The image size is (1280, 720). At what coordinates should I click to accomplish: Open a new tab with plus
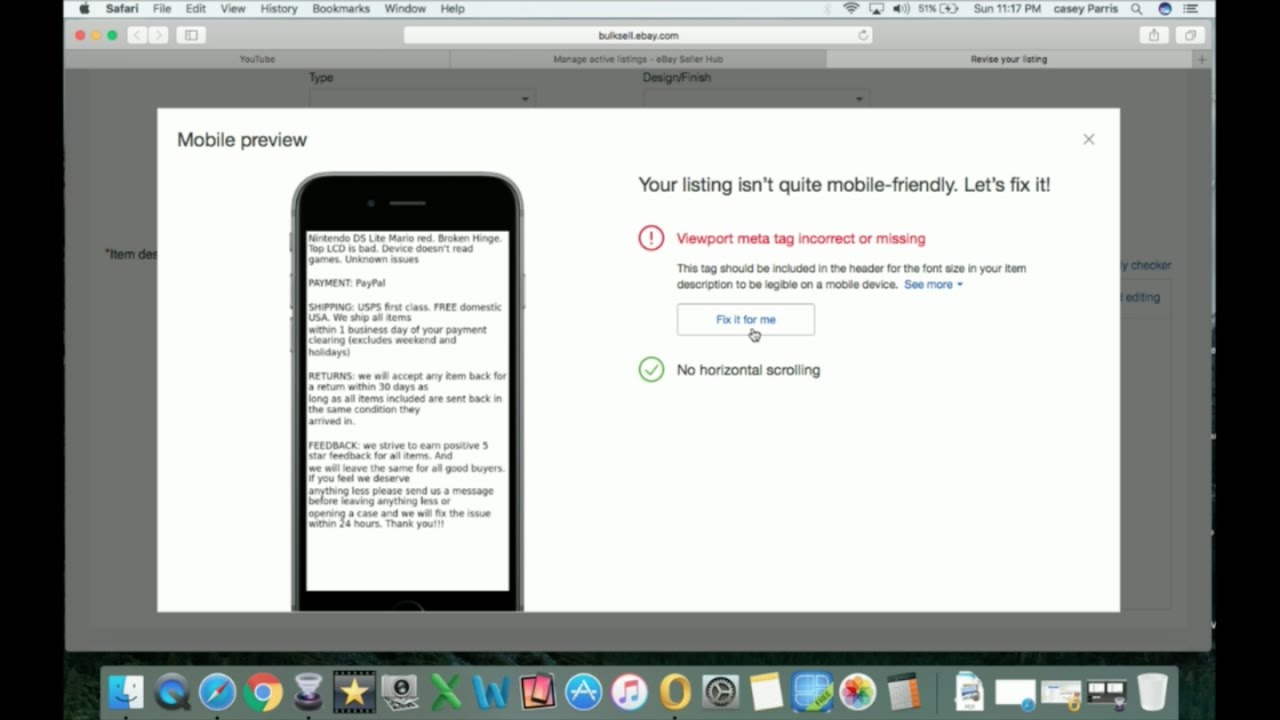(1203, 59)
